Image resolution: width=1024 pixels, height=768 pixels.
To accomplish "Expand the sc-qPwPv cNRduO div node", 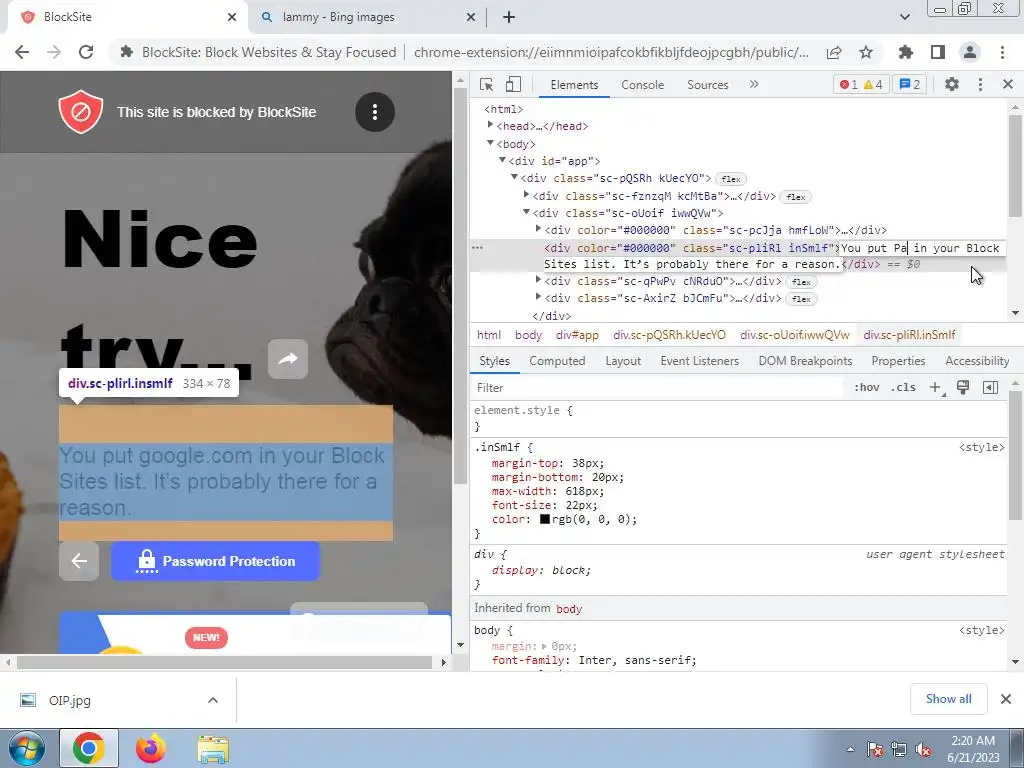I will tap(538, 280).
